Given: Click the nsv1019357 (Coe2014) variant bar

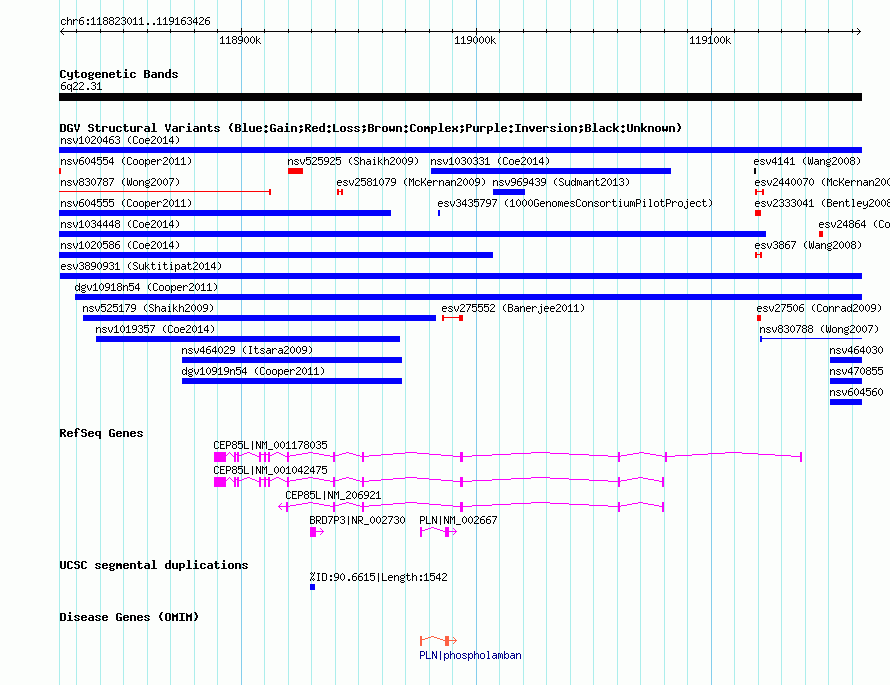Looking at the screenshot, I should pyautogui.click(x=248, y=339).
